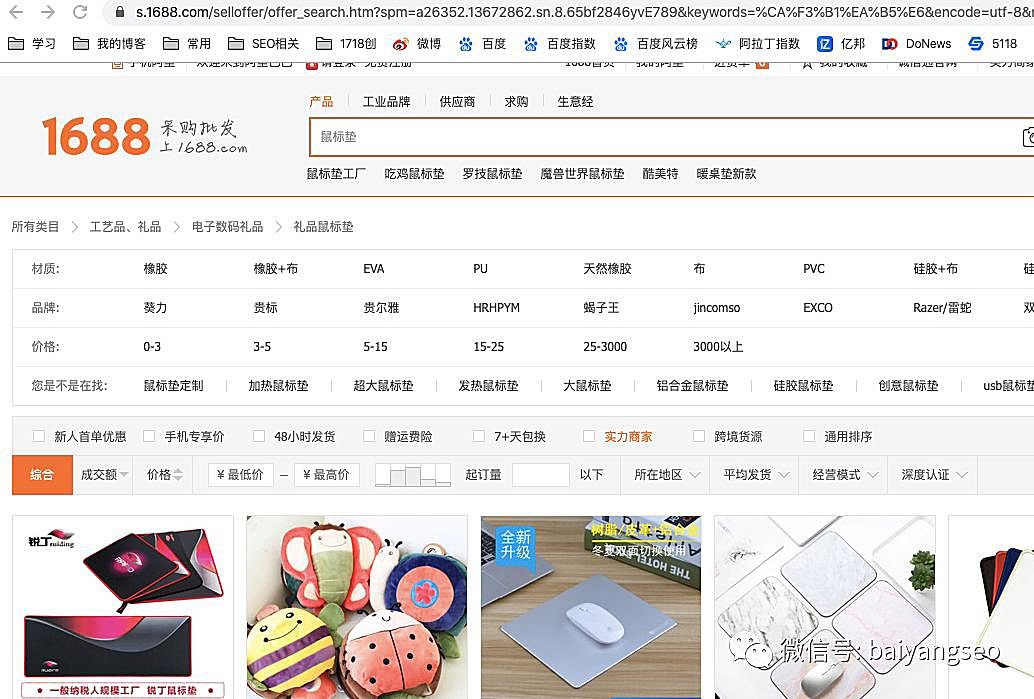Open the 所在地区 dropdown
Image resolution: width=1034 pixels, height=699 pixels.
[666, 475]
